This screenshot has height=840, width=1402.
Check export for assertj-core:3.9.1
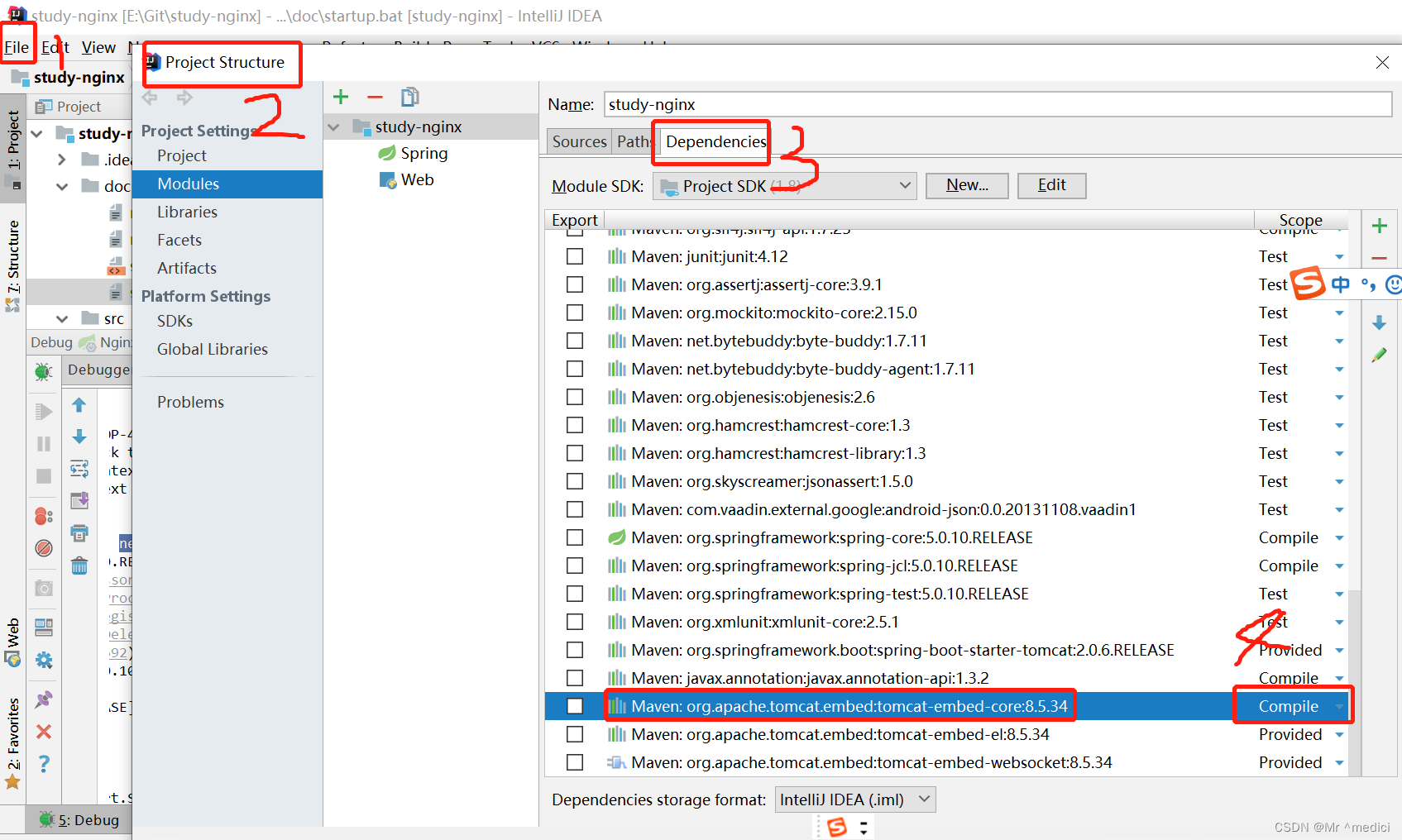pyautogui.click(x=575, y=284)
